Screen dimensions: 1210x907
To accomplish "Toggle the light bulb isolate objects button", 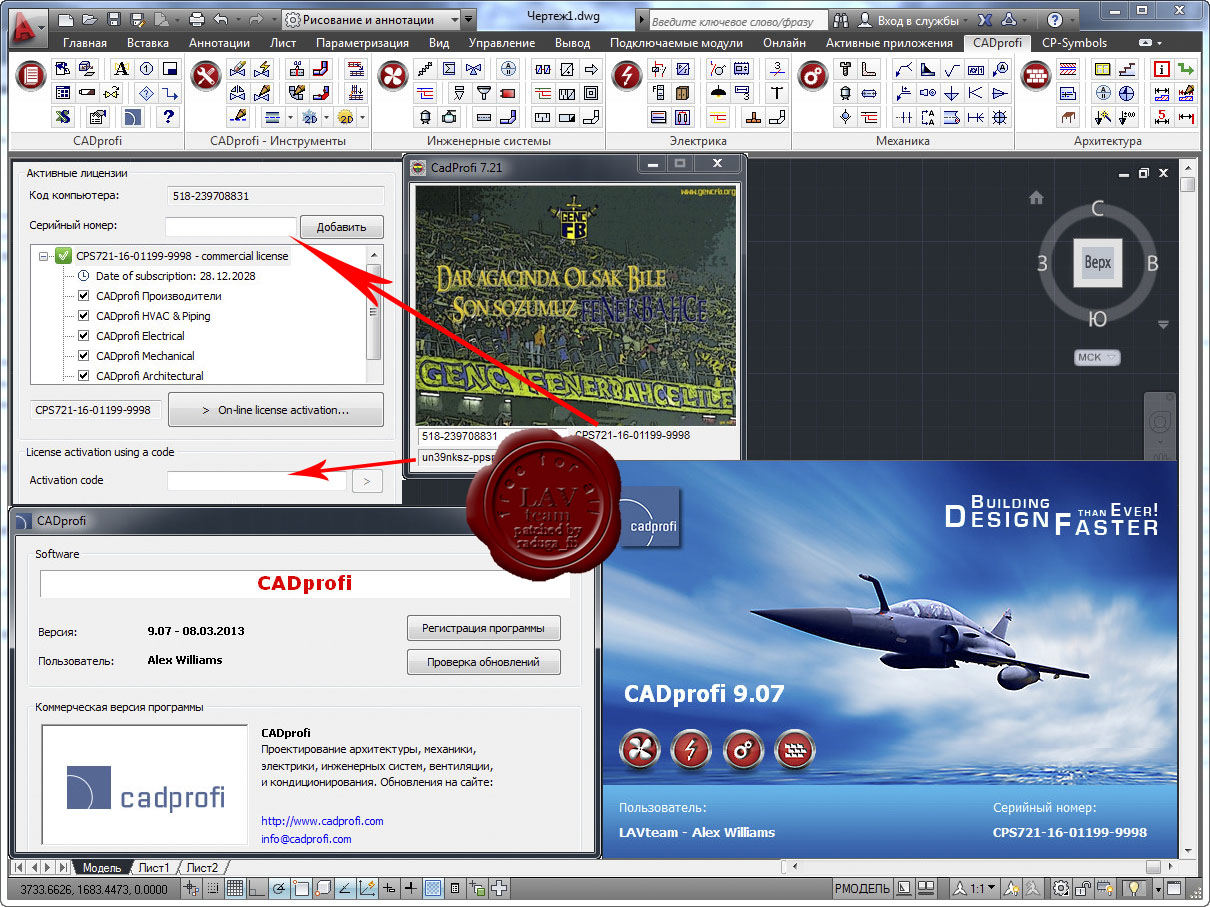I will click(1134, 888).
